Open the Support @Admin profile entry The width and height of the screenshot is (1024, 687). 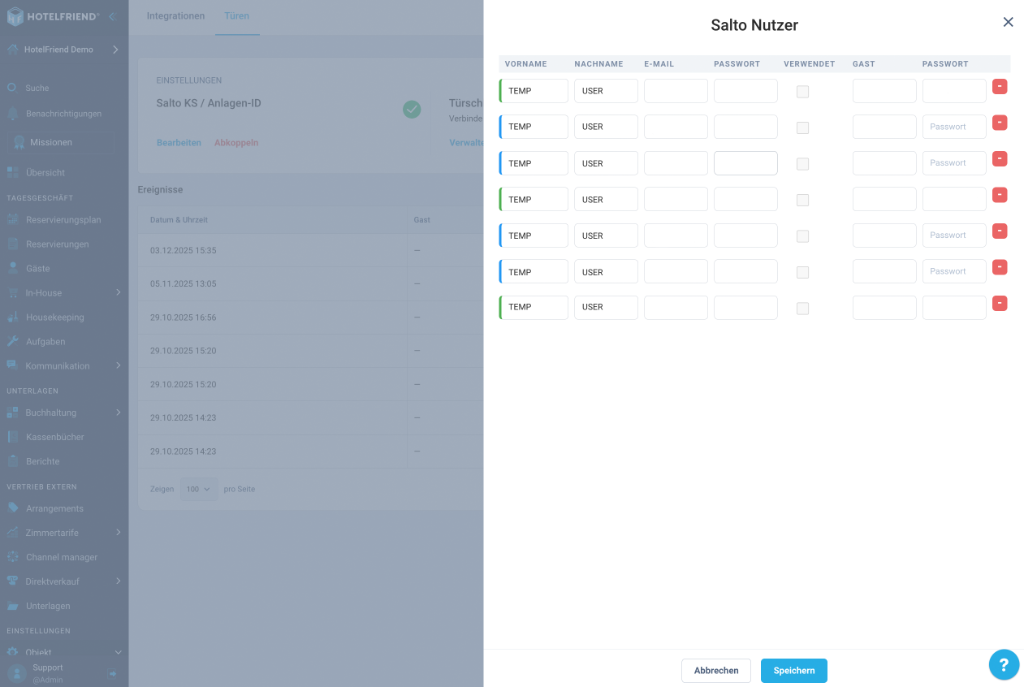point(48,673)
